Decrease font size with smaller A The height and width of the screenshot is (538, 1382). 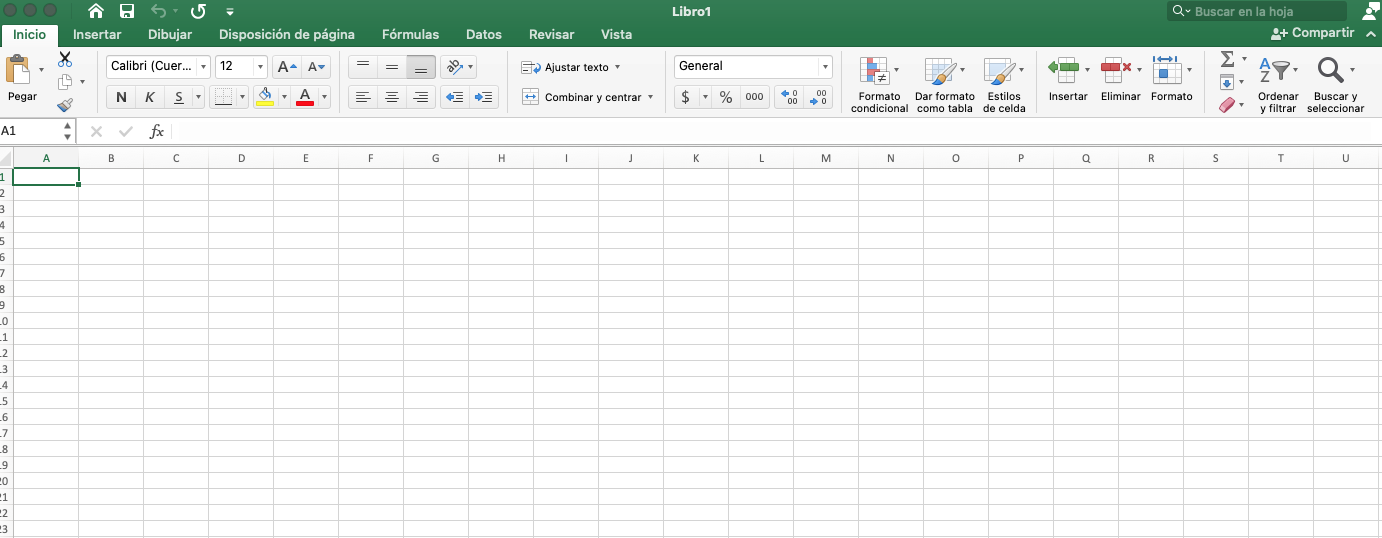click(317, 67)
